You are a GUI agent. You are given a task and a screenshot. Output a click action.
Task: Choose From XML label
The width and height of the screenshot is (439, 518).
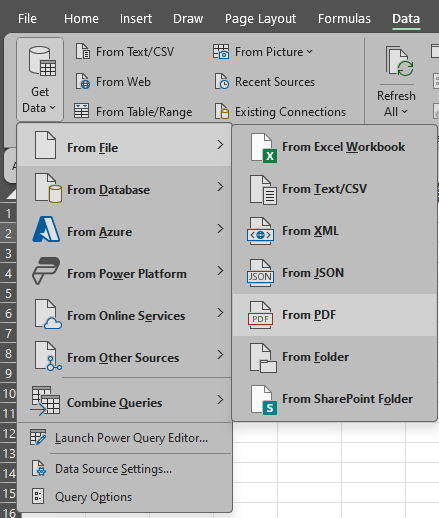[310, 231]
